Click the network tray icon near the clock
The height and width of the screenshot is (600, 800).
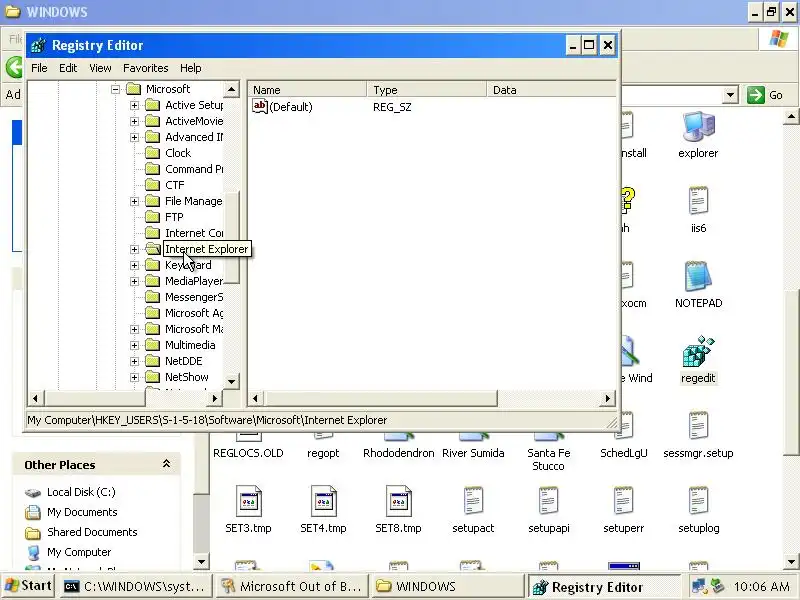coord(698,586)
